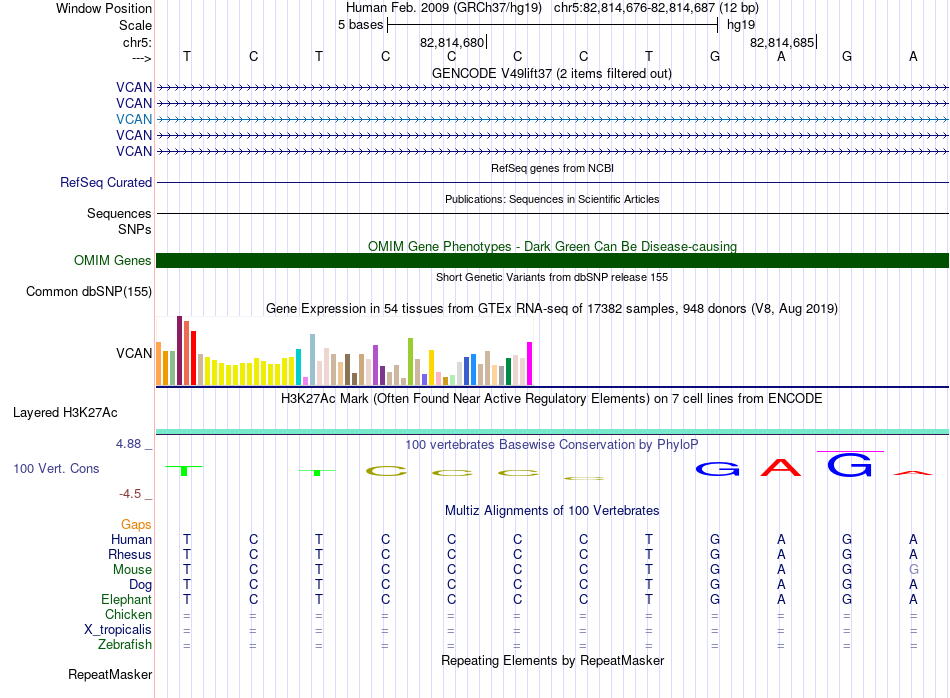This screenshot has height=698, width=950.
Task: Click the Human species label
Action: pyautogui.click(x=131, y=539)
